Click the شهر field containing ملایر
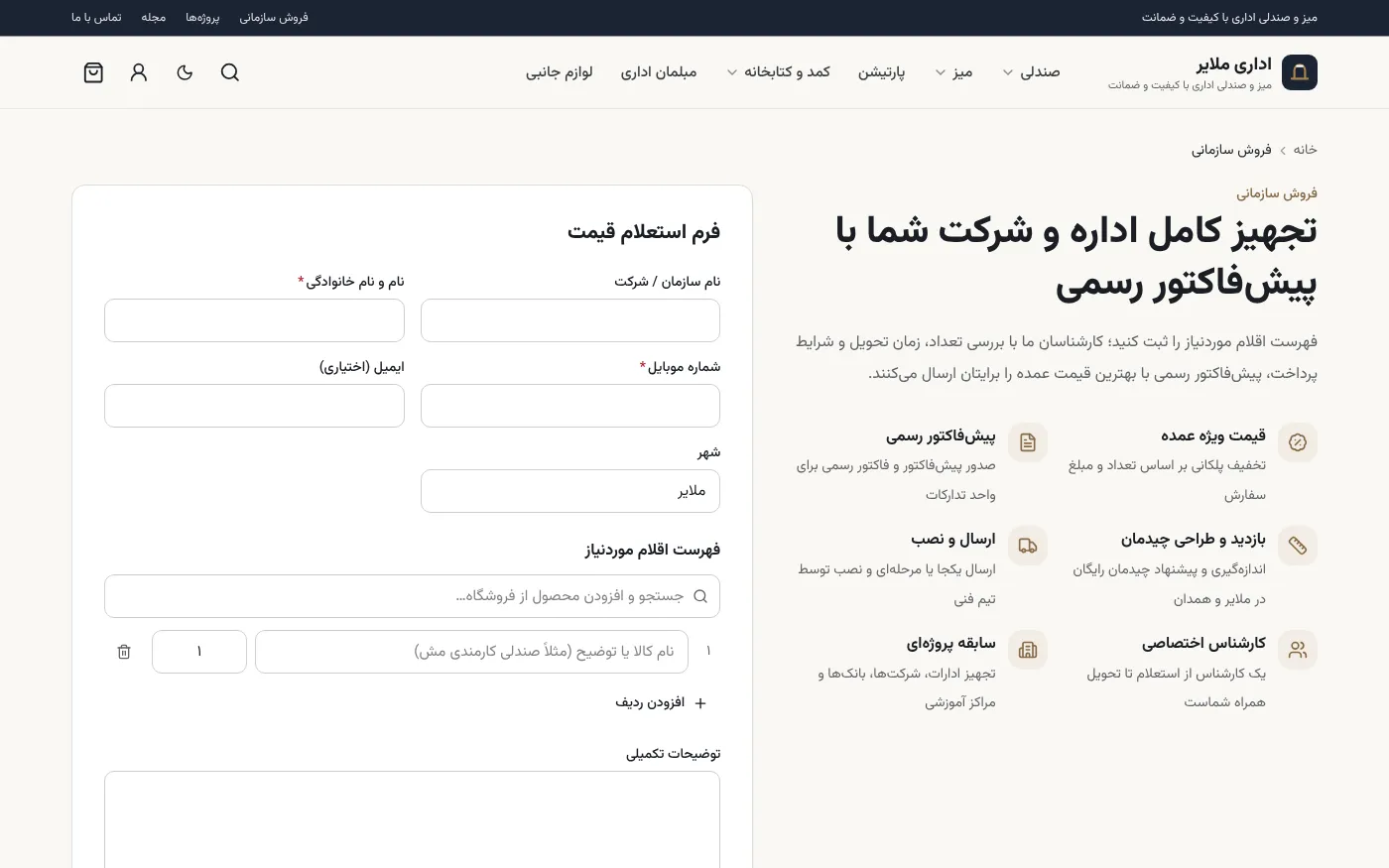 coord(570,491)
